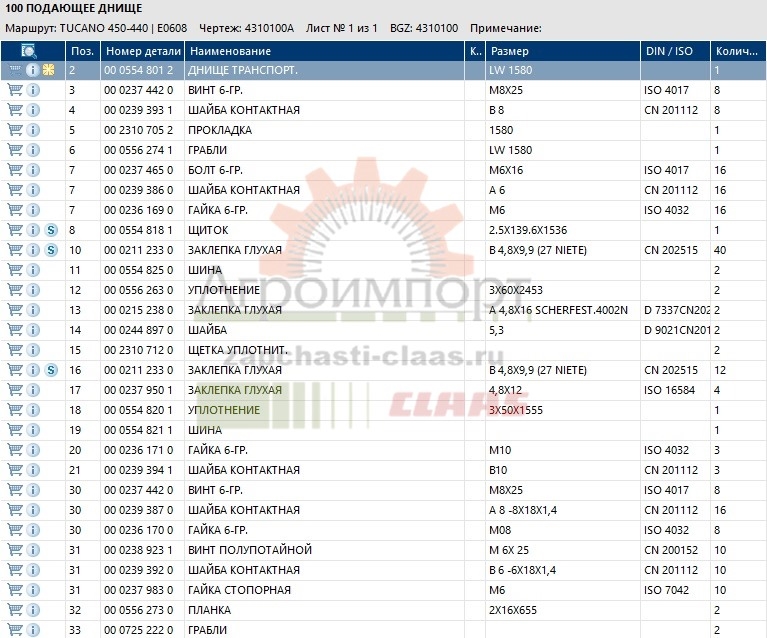Click the S icon on position 16 row
767x638 pixels.
[51, 370]
